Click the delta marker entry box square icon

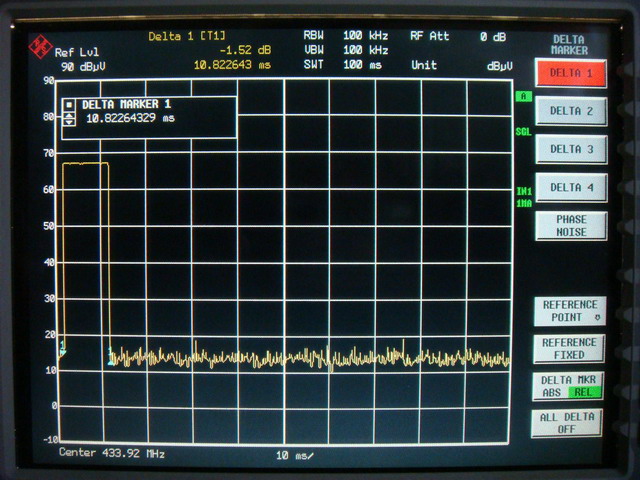click(x=69, y=105)
